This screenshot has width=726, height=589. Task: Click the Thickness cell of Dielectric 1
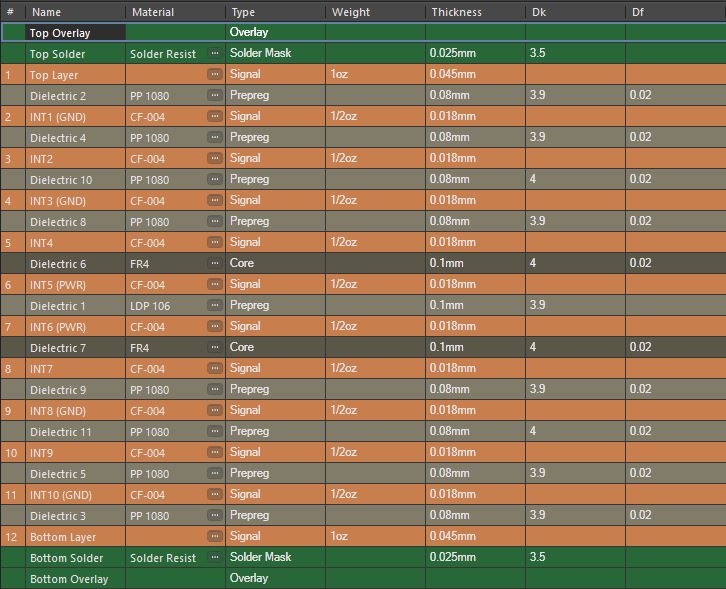475,306
